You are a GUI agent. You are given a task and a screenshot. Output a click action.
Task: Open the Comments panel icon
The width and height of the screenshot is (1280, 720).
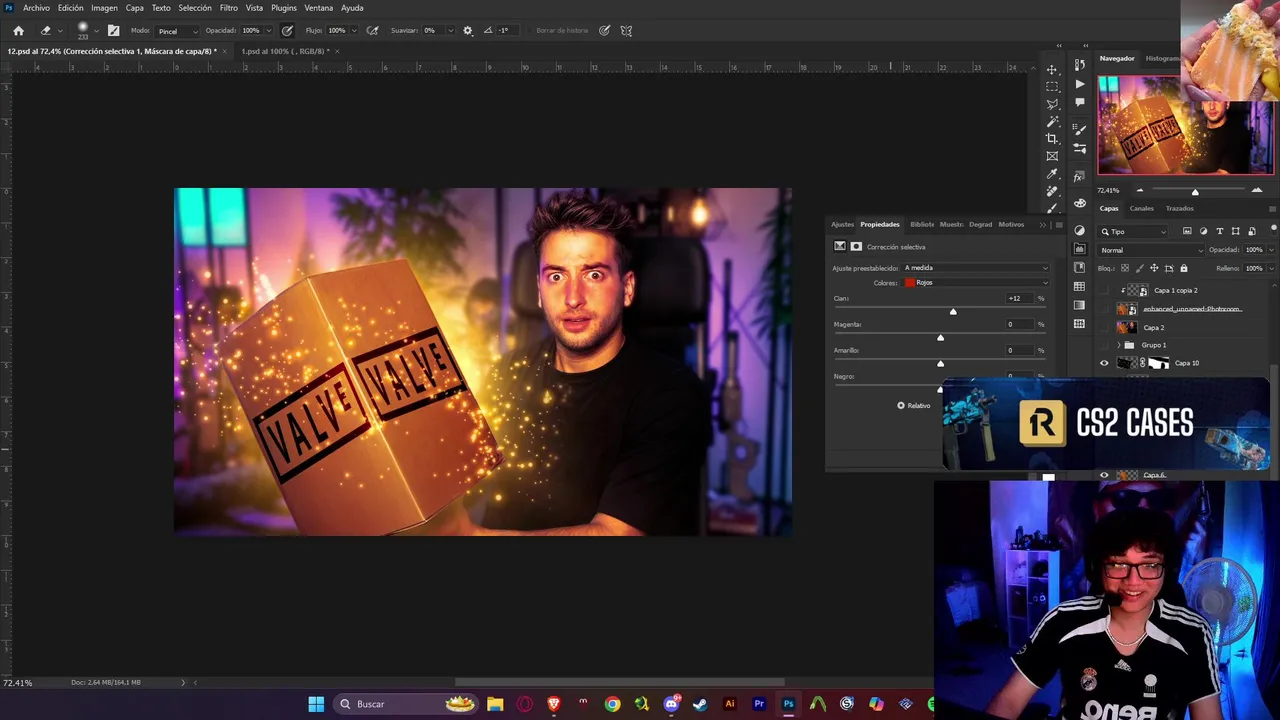click(x=1079, y=102)
